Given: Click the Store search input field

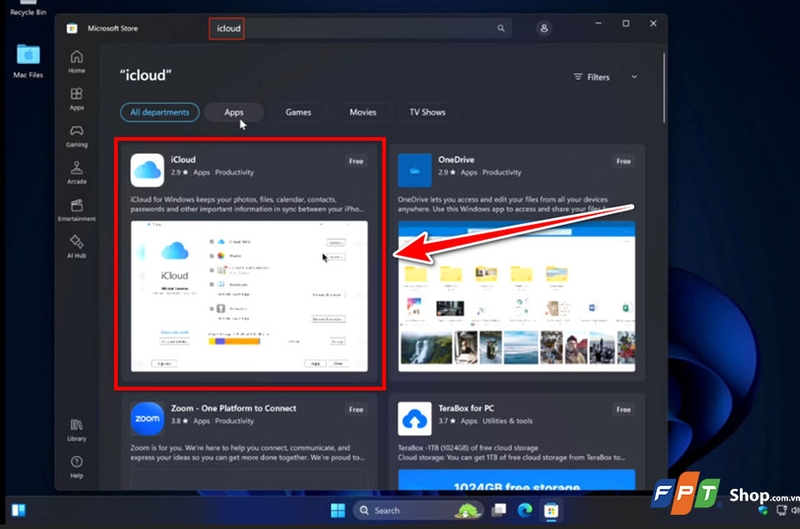Looking at the screenshot, I should click(x=360, y=29).
